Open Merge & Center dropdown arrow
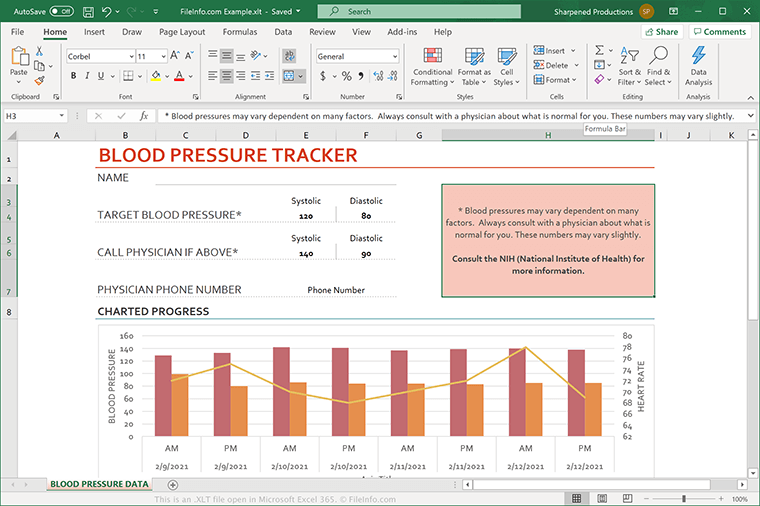Viewport: 760px width, 506px height. coord(301,76)
